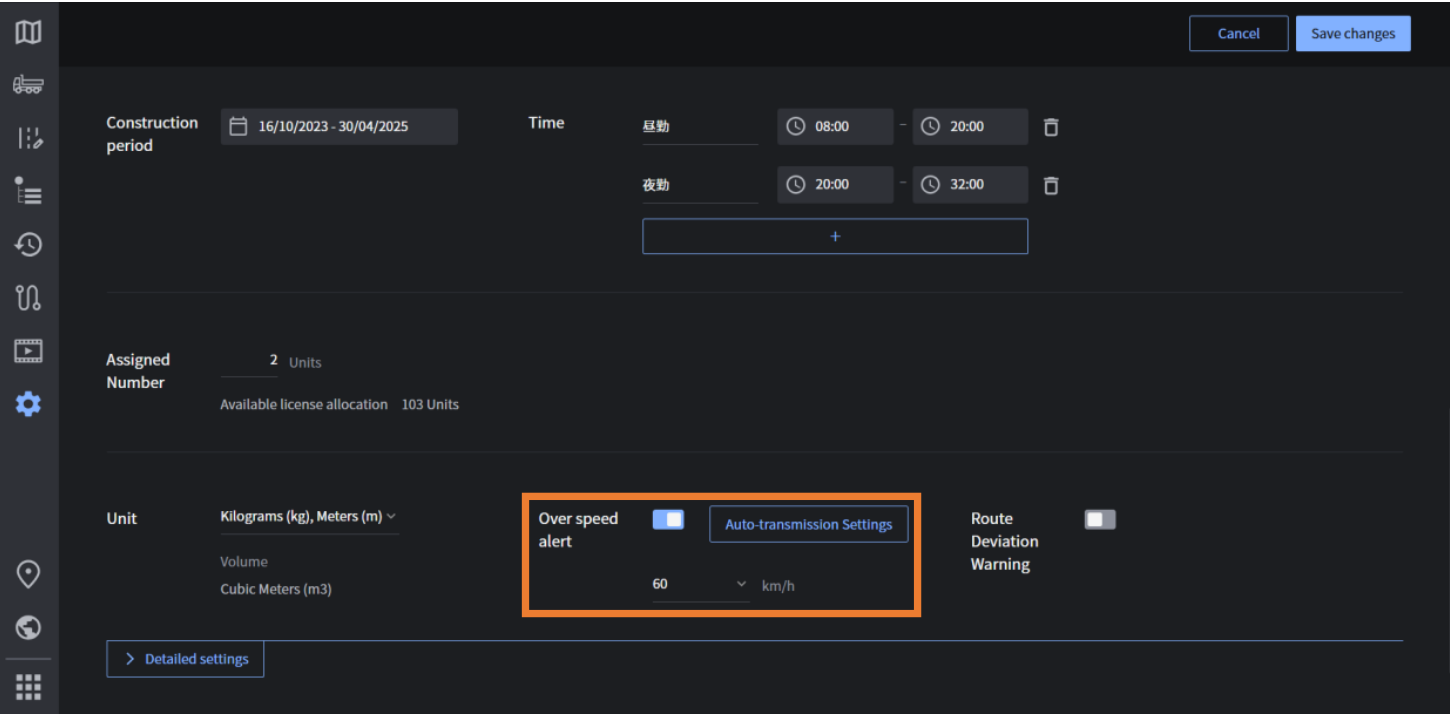
Task: Click the Cancel button
Action: tap(1238, 33)
